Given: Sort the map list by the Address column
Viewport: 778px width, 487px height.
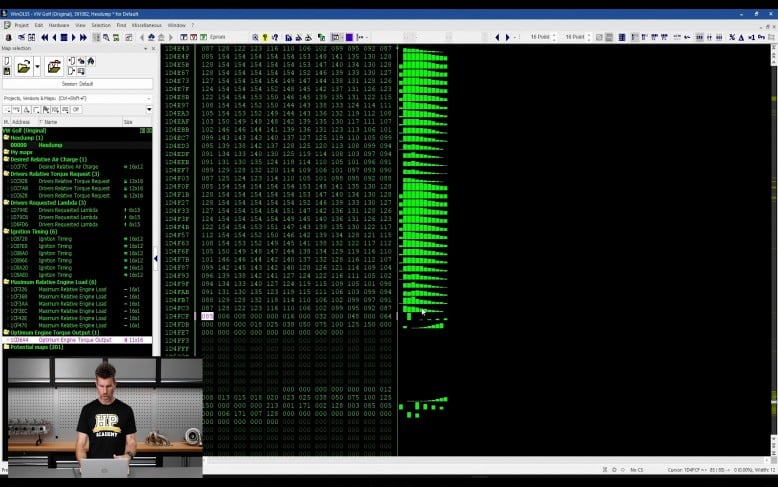Looking at the screenshot, I should (23, 122).
